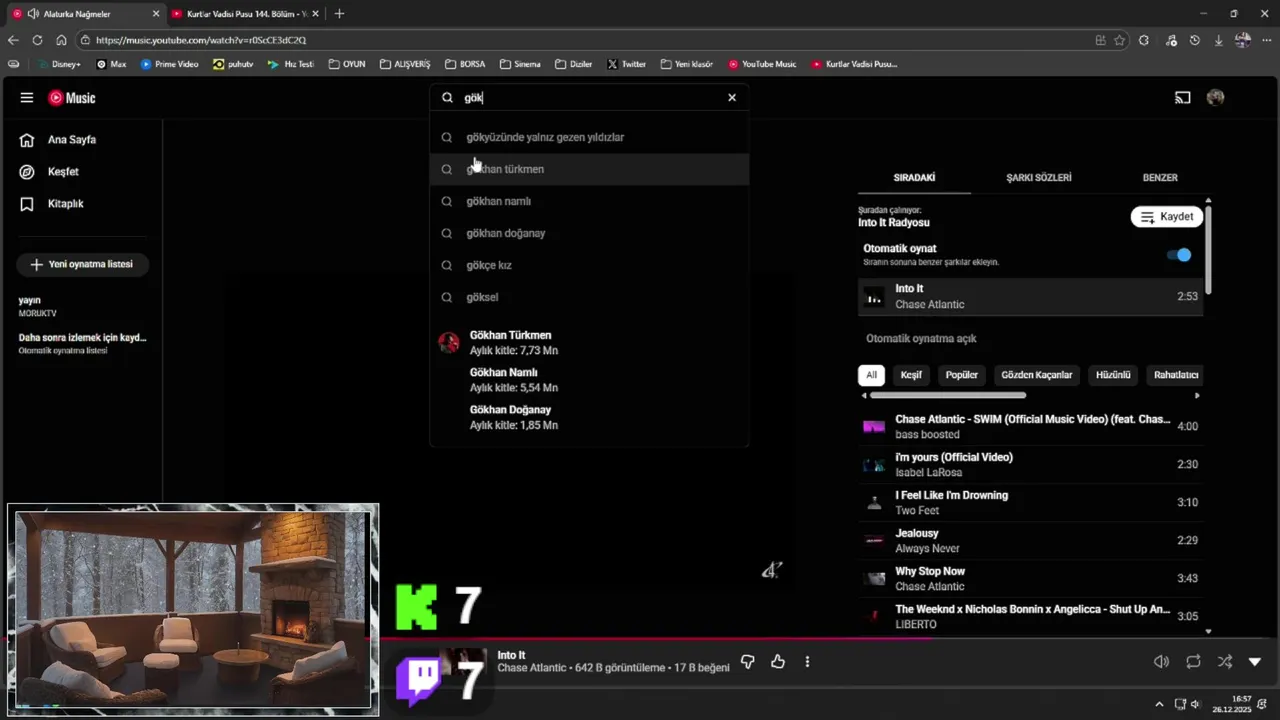Viewport: 1280px width, 720px height.
Task: Dislike the current song 'Into It'
Action: [747, 662]
